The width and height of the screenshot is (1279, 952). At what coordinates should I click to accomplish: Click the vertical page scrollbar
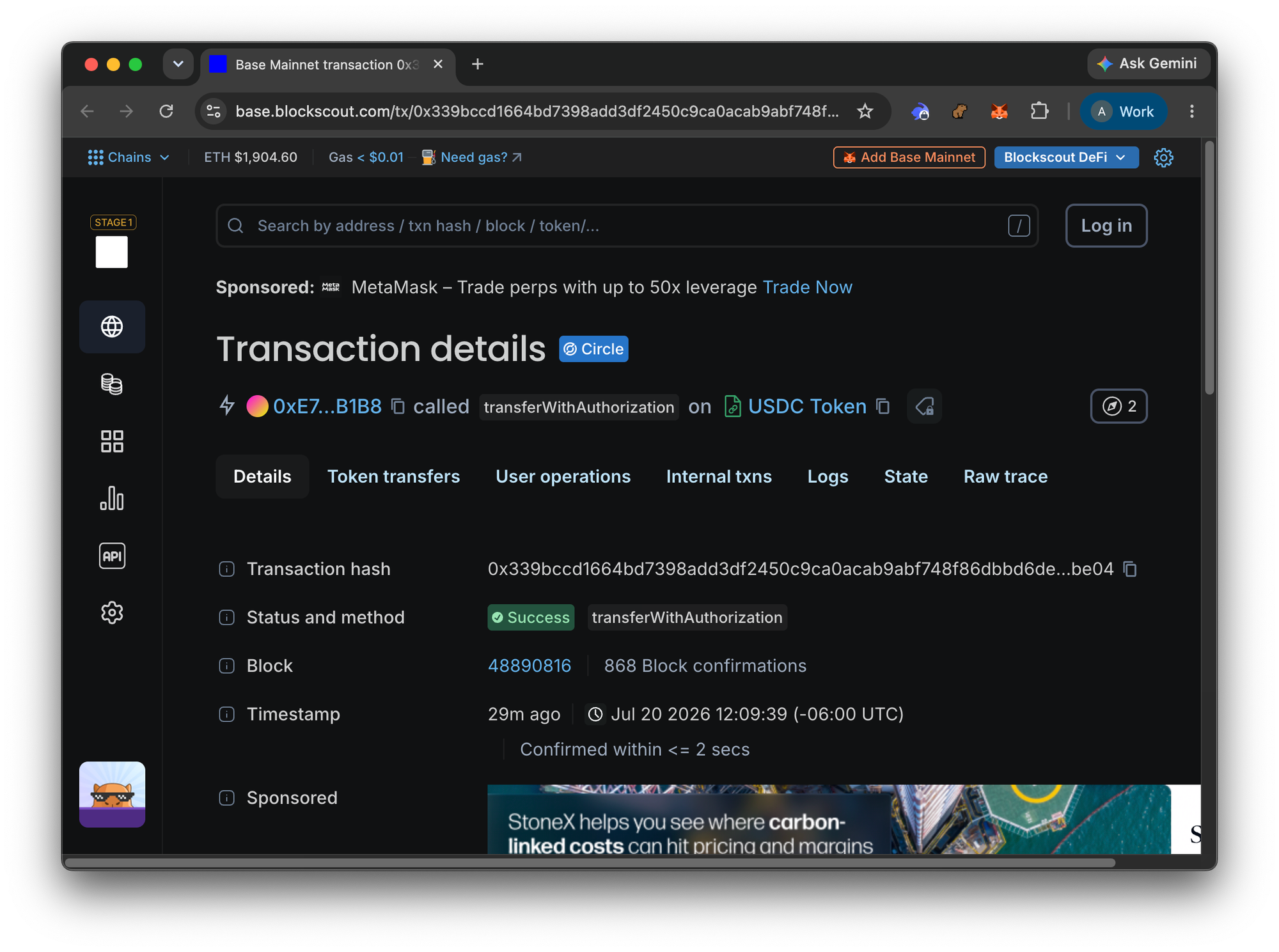click(1209, 269)
